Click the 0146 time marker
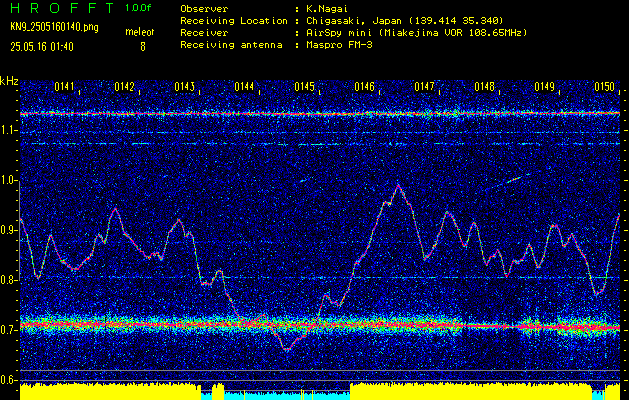The height and width of the screenshot is (400, 629). (x=364, y=86)
